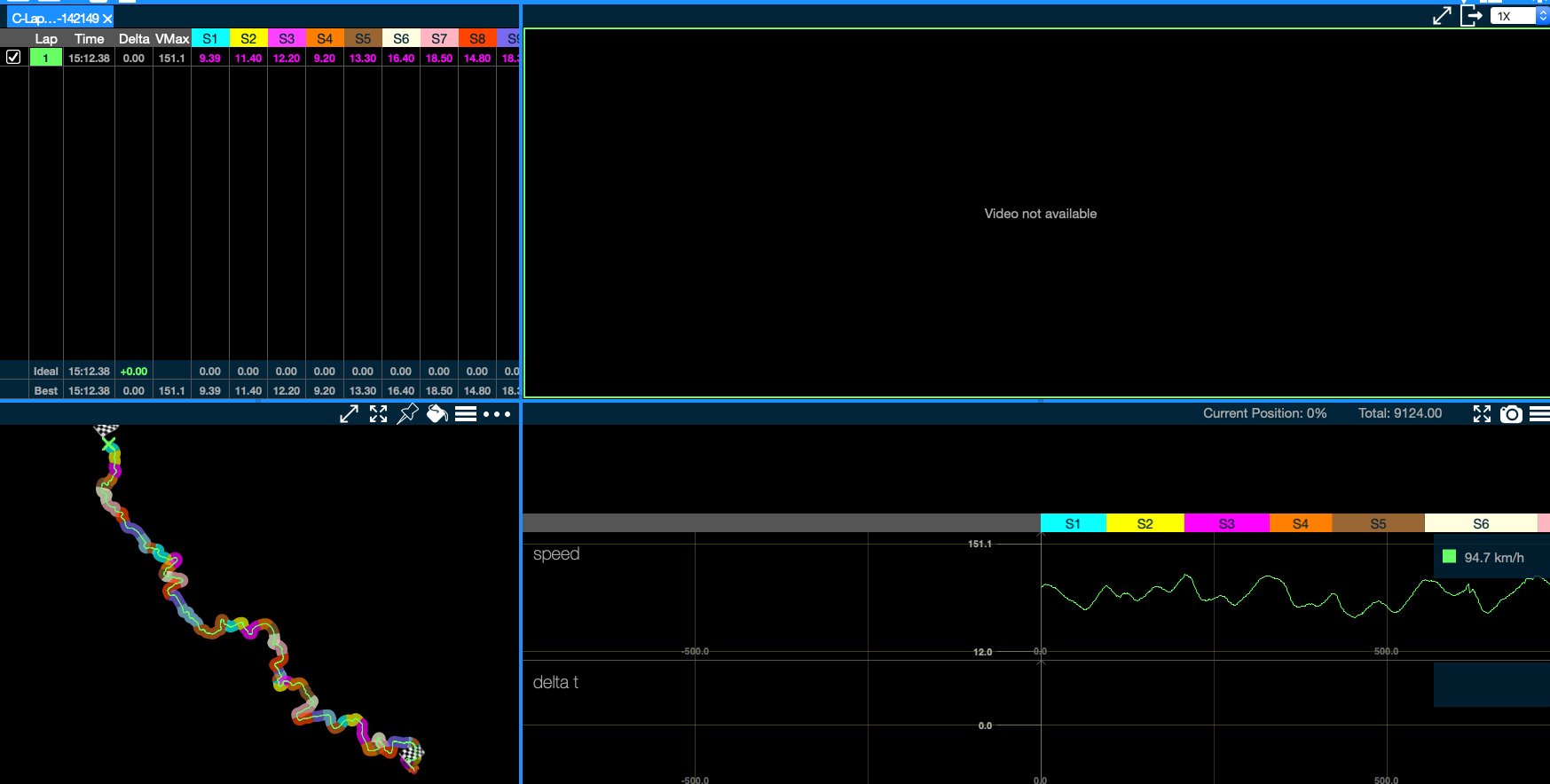Open the 1X playback speed dropdown
1550x784 pixels.
pos(1518,16)
